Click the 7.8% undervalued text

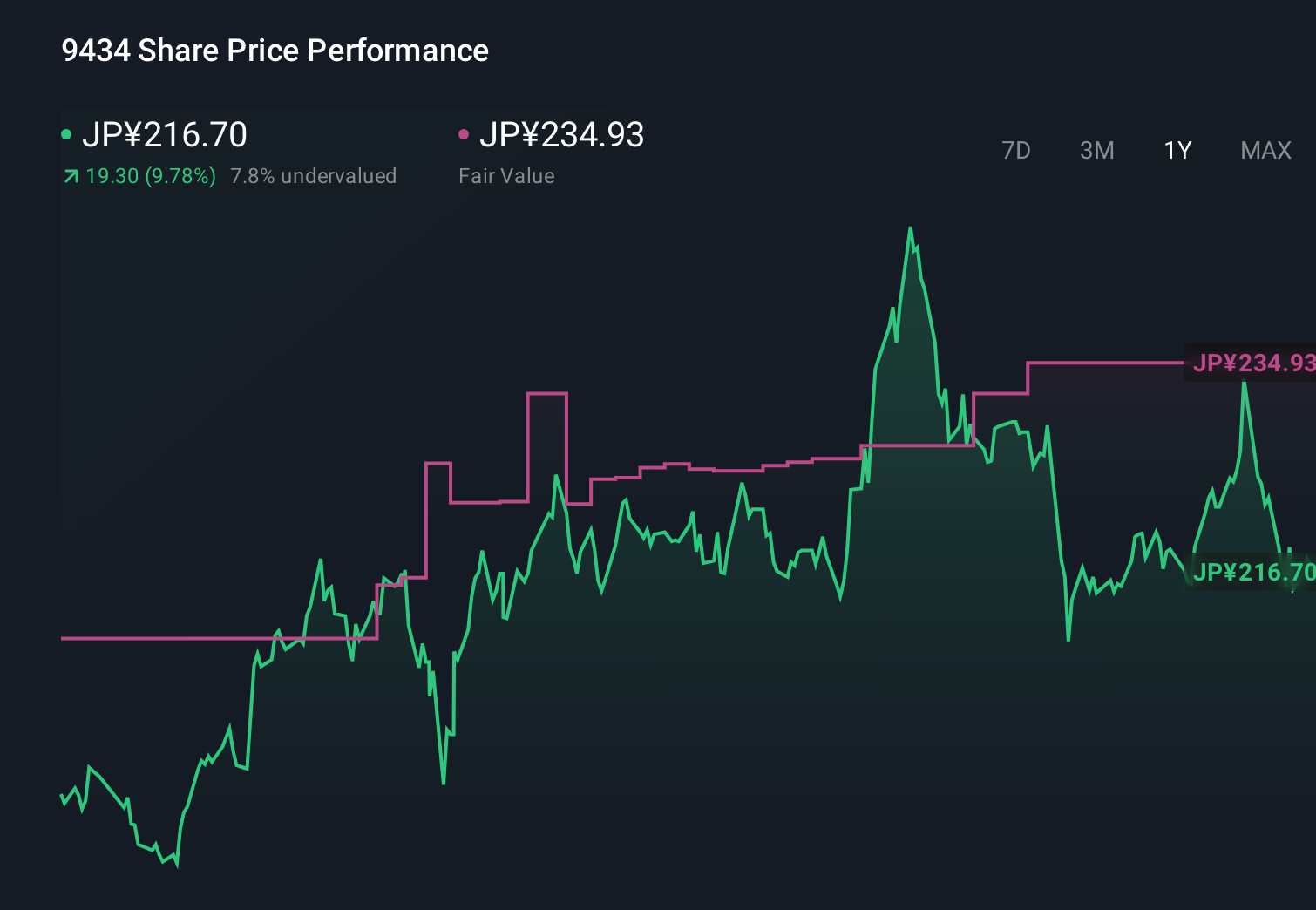point(314,176)
